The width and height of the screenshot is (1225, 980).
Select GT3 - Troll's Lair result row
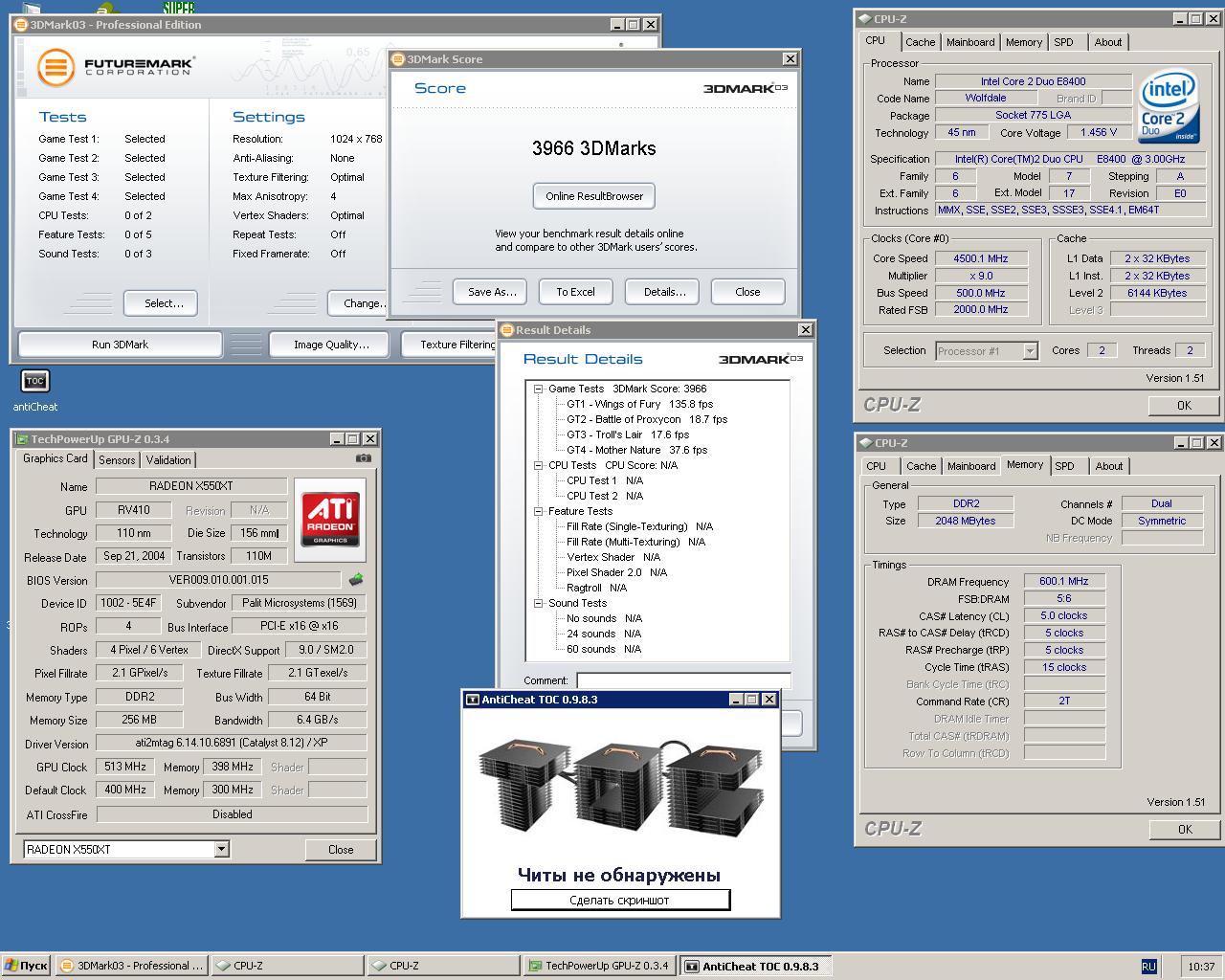coord(627,434)
